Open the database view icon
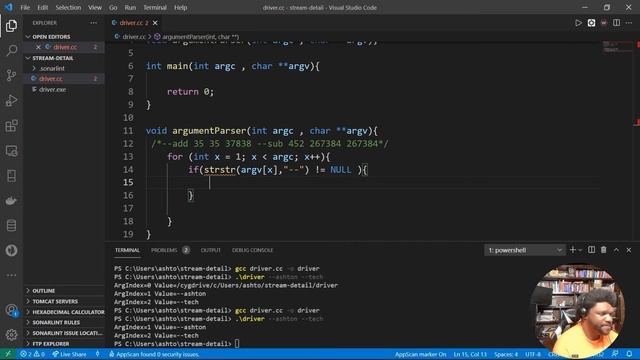Image resolution: width=640 pixels, height=360 pixels. pyautogui.click(x=11, y=226)
